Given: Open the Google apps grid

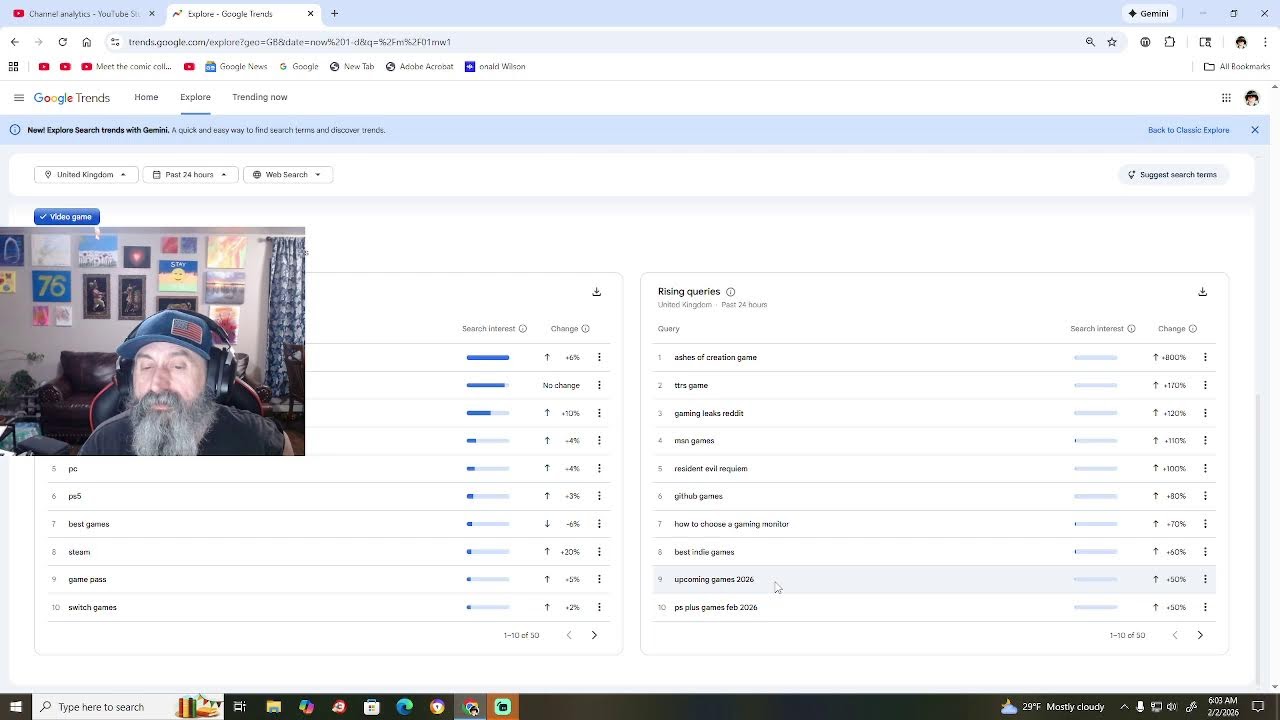Looking at the screenshot, I should [1226, 97].
